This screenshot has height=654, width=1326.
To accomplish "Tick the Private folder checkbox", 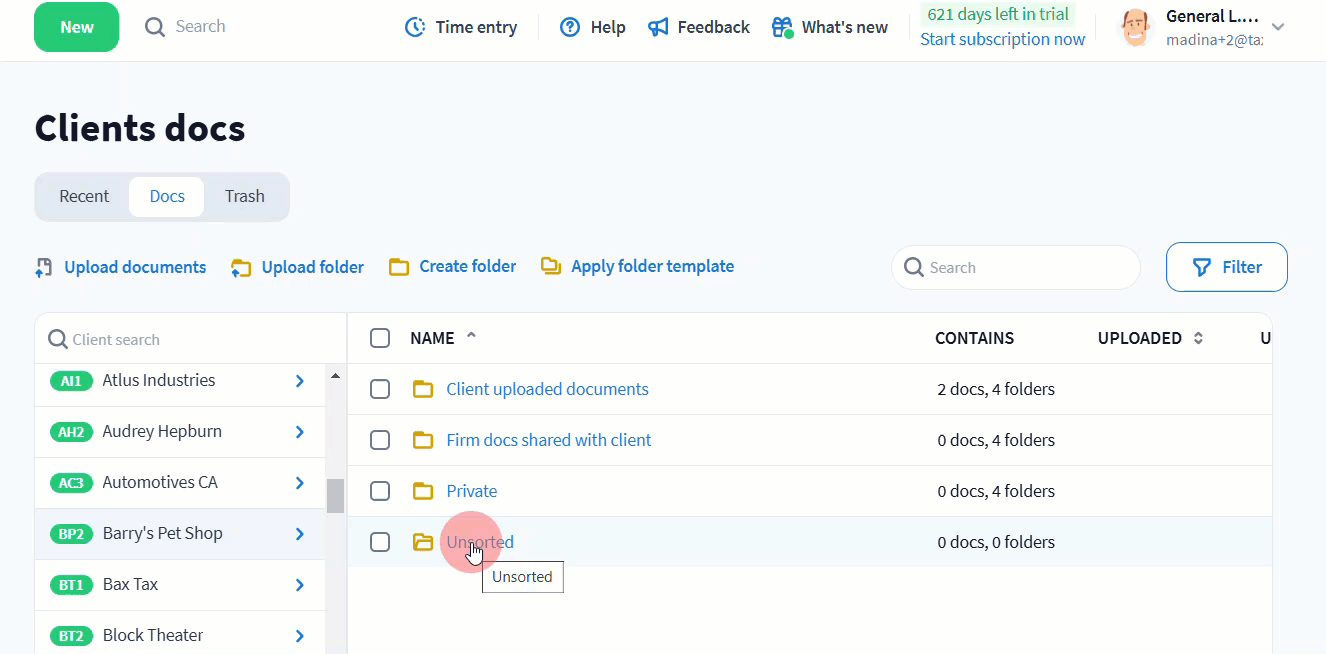I will click(x=380, y=491).
